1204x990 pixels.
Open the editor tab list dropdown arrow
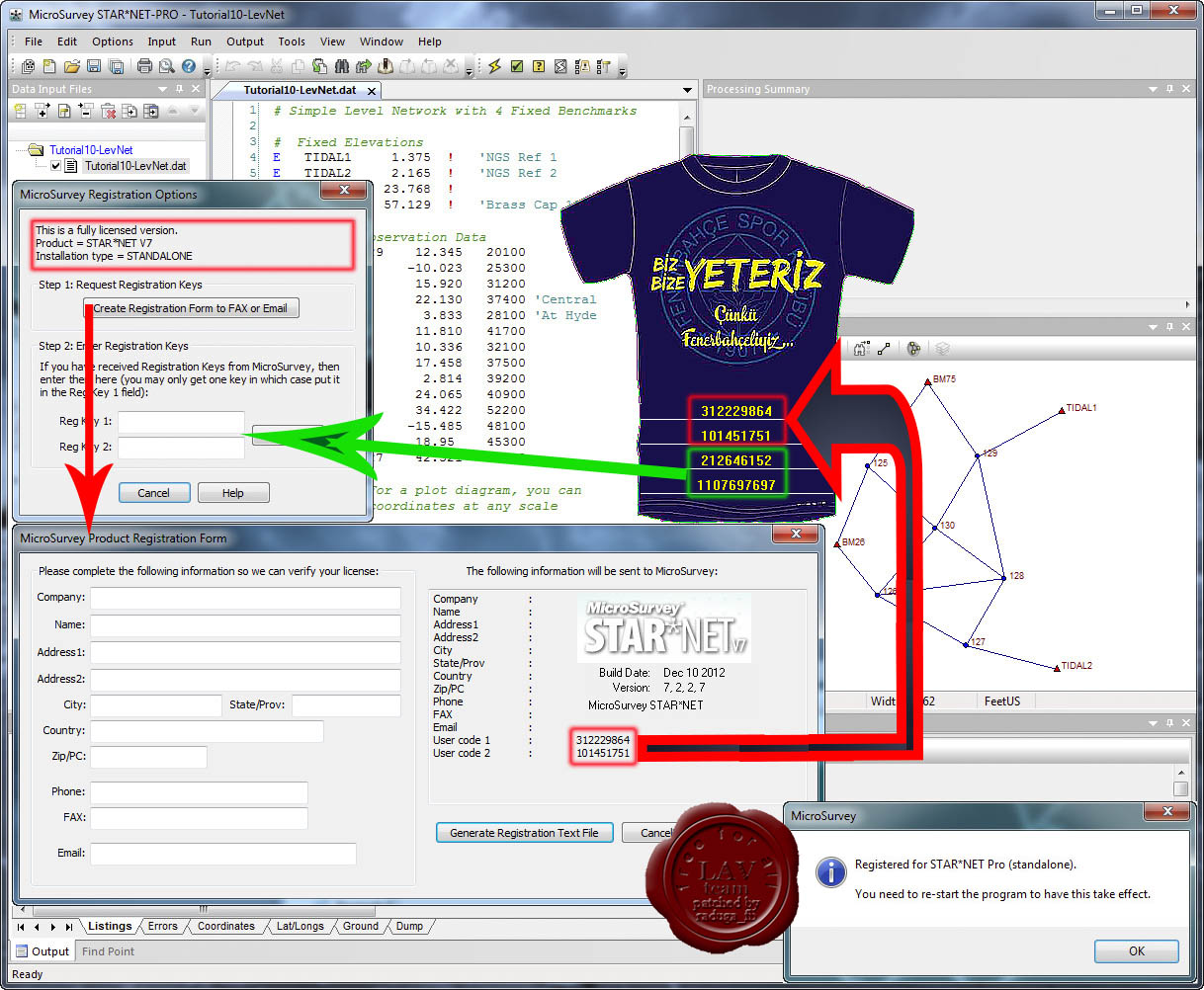[688, 90]
